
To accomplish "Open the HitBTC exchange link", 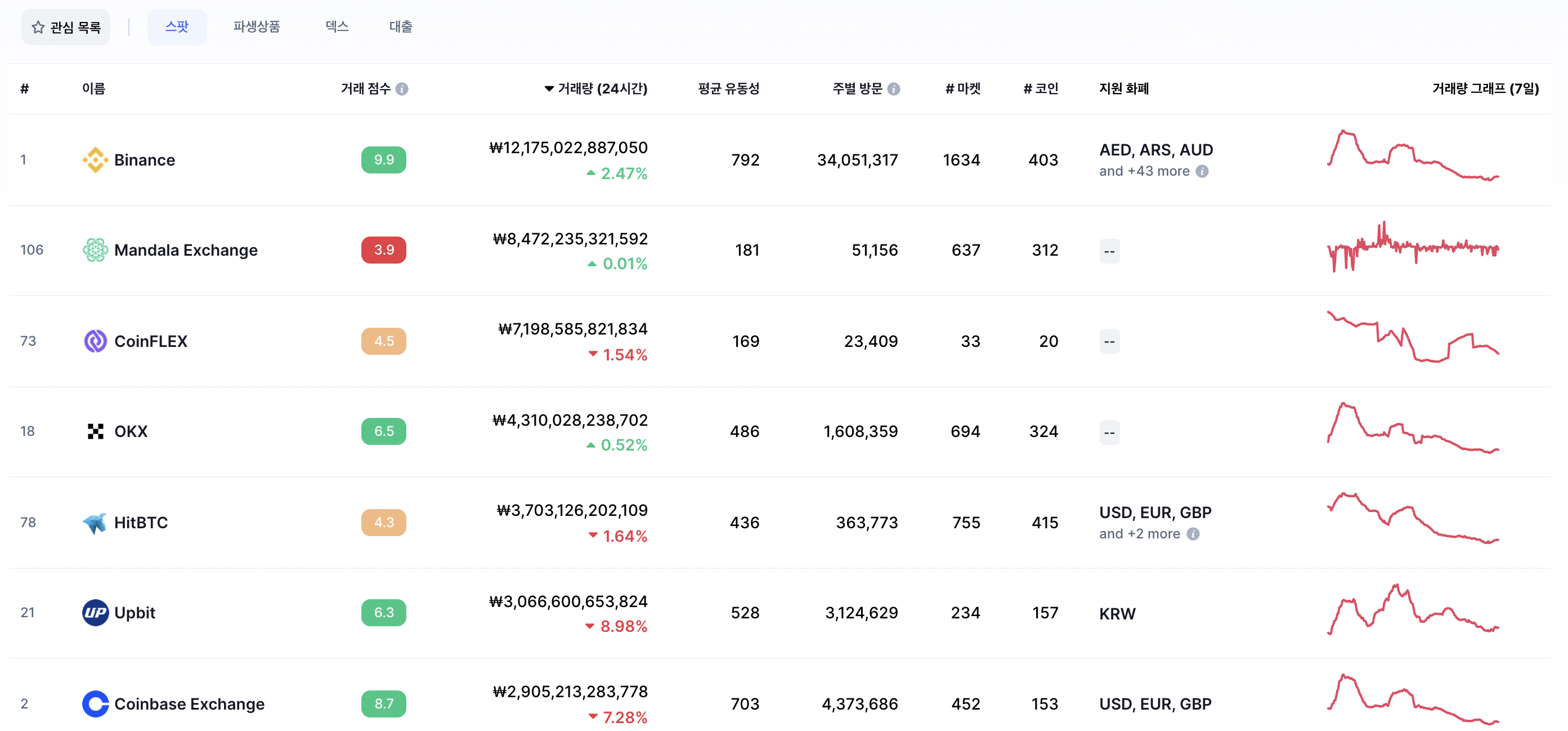I will (x=141, y=523).
